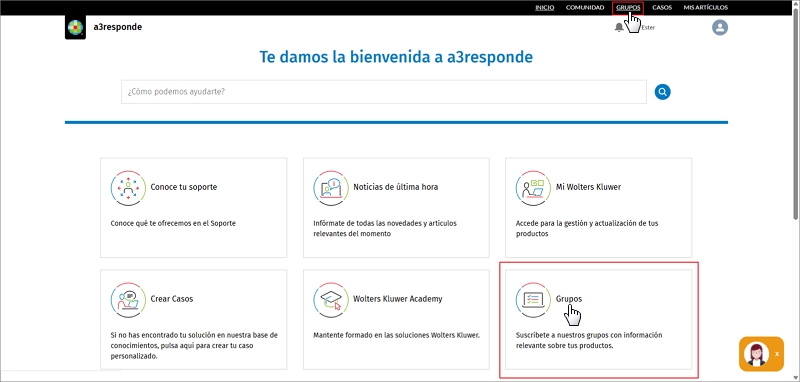Click the Noticias de última hora icon
This screenshot has height=382, width=800.
click(331, 188)
